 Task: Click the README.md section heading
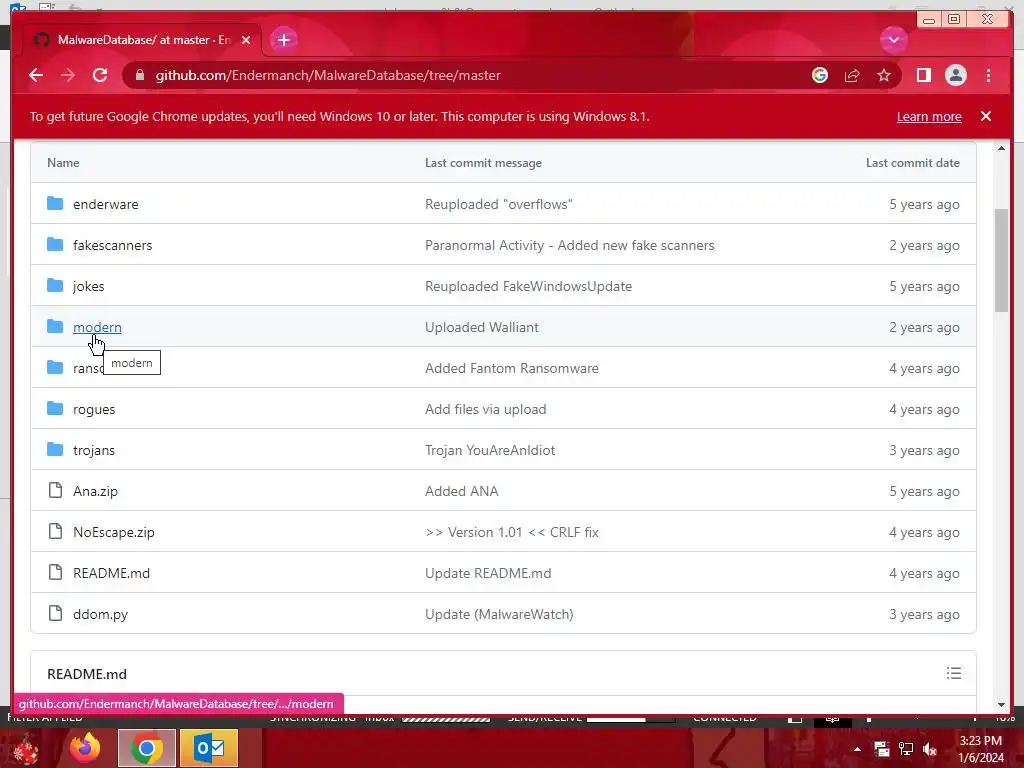87,674
